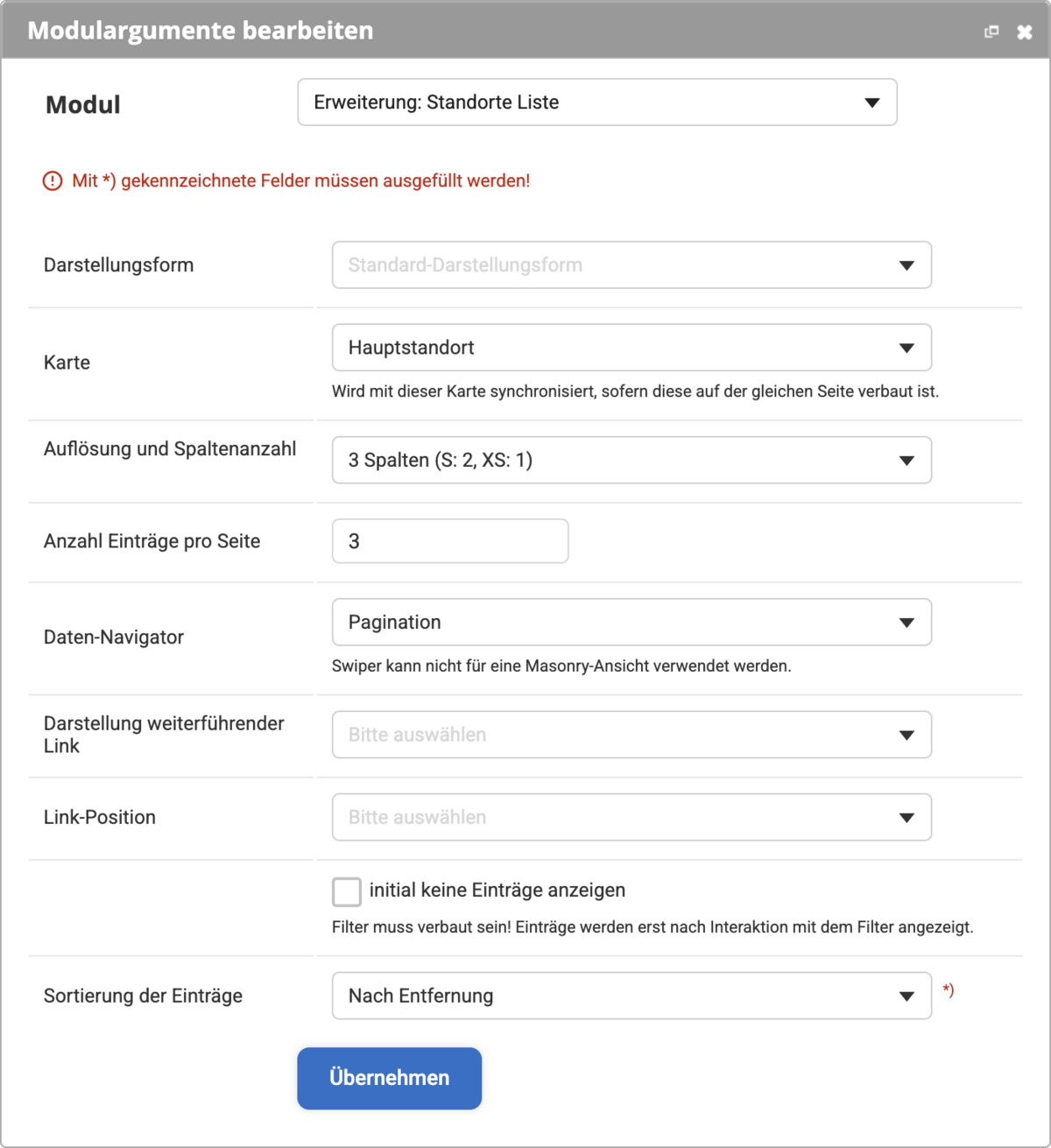
Task: Open the Sortierung der Einträge dropdown
Action: (x=631, y=996)
